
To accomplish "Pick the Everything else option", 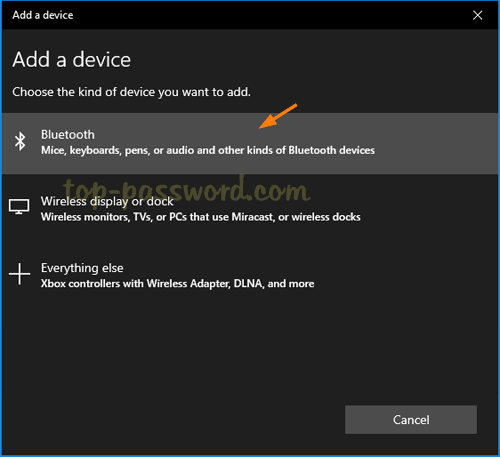I will click(x=250, y=276).
